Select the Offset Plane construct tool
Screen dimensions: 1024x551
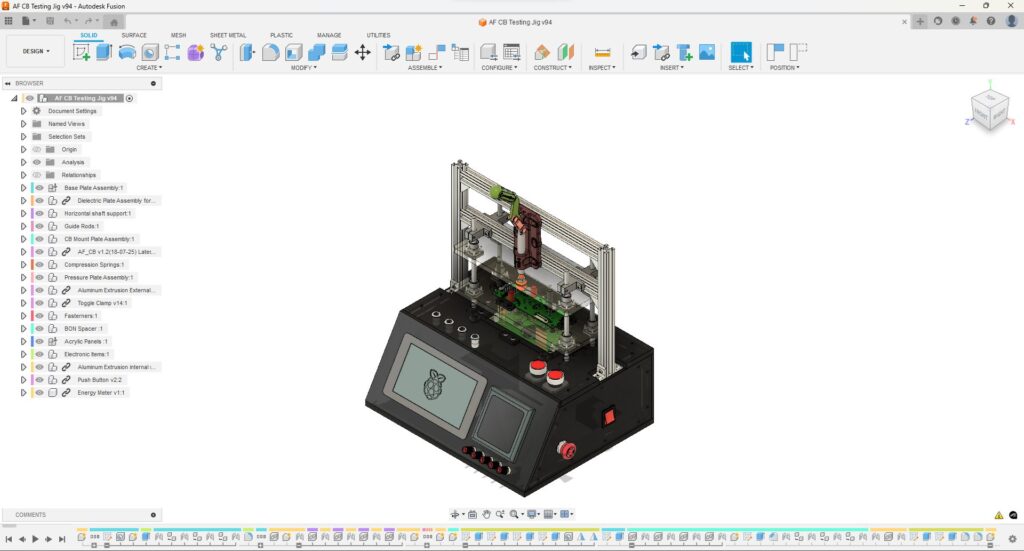(x=541, y=52)
